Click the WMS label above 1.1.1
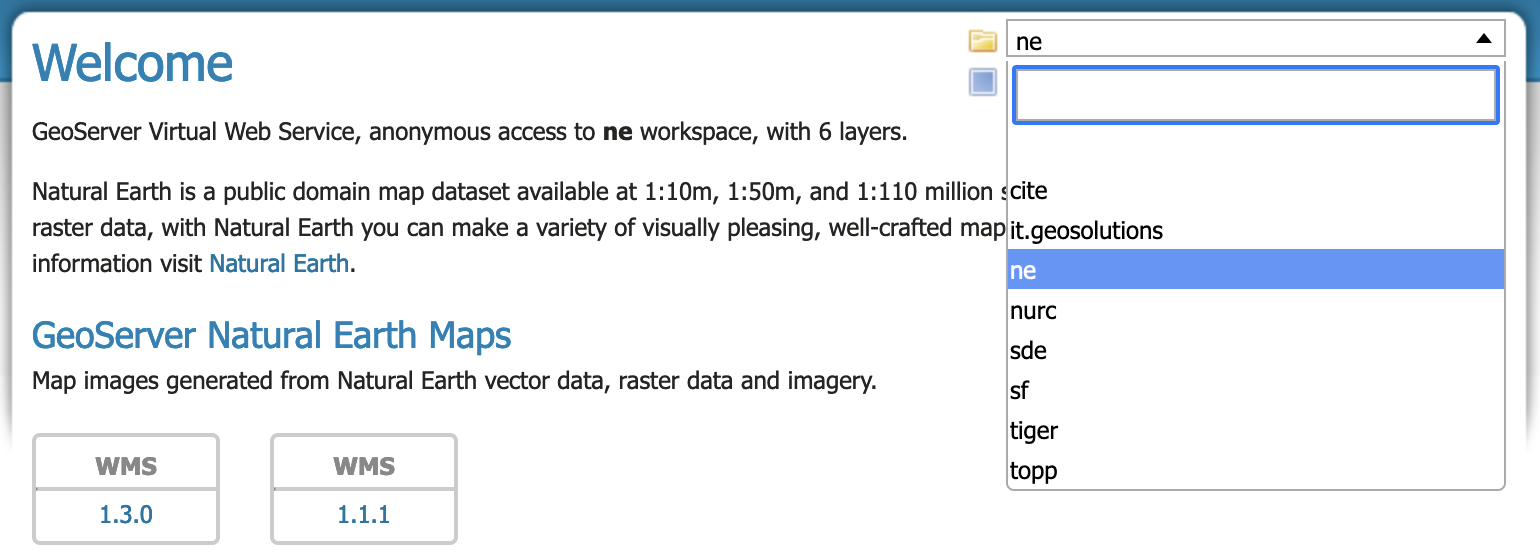The width and height of the screenshot is (1540, 560). coord(364,465)
